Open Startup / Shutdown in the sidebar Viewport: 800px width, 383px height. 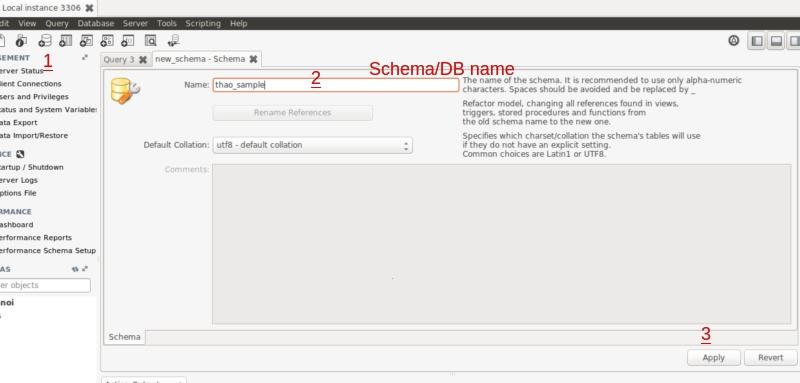(32, 167)
